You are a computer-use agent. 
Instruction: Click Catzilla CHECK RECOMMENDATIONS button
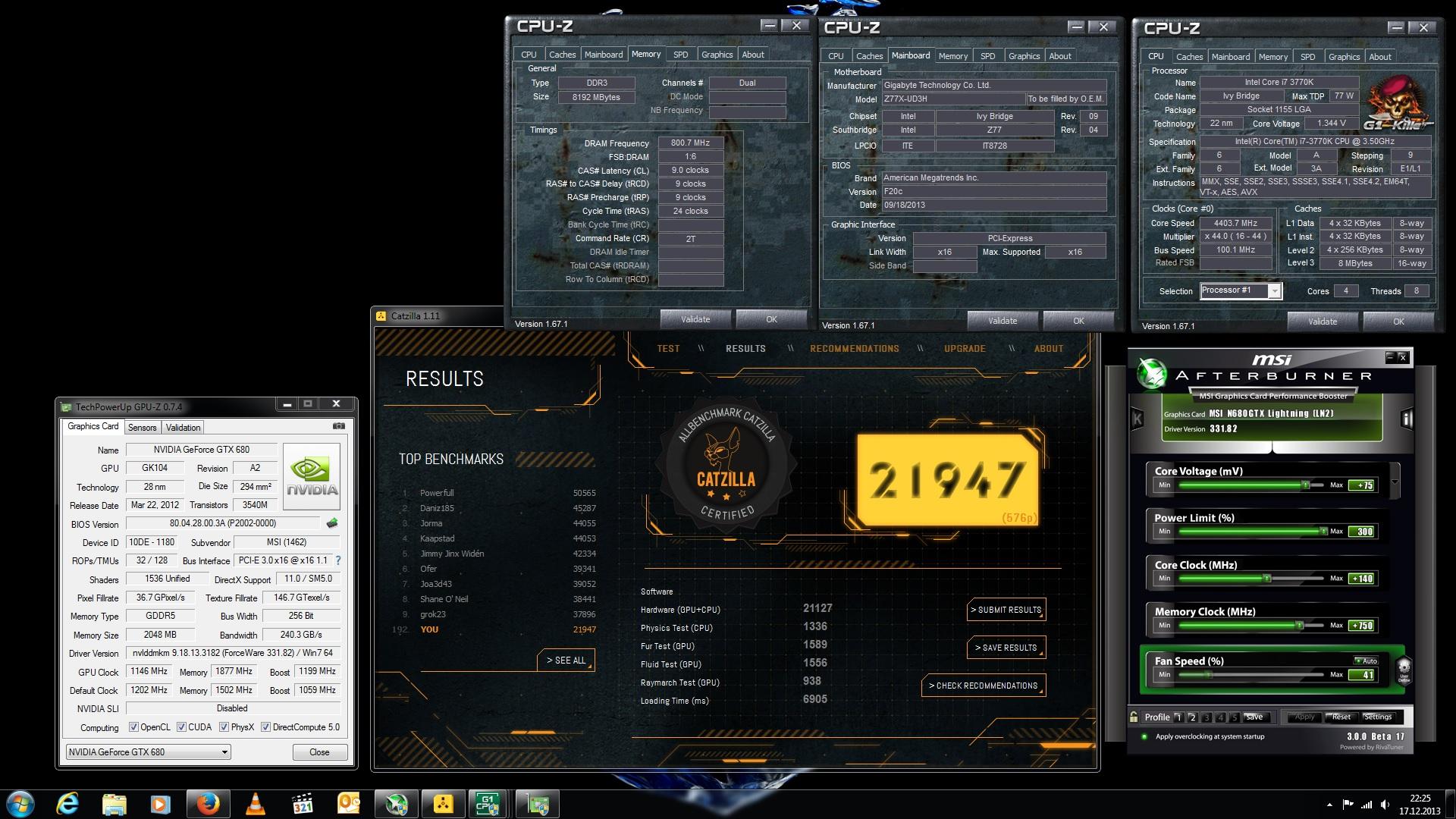[984, 686]
